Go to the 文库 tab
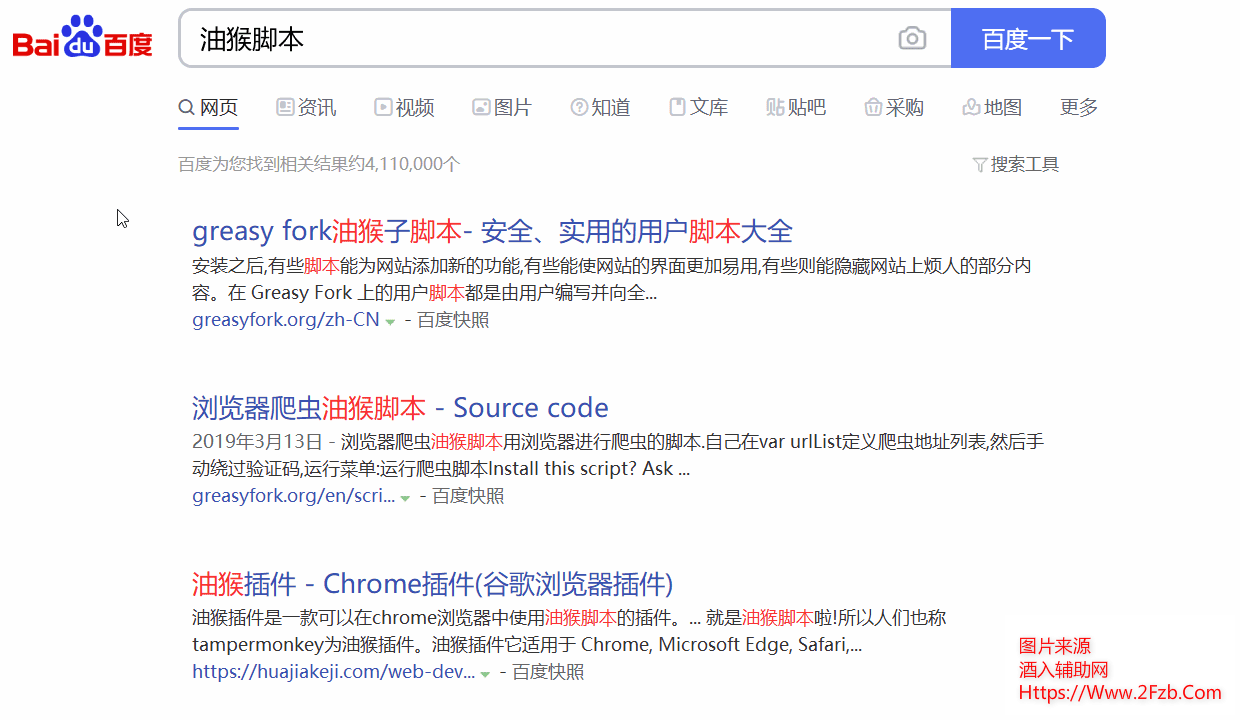 click(698, 107)
